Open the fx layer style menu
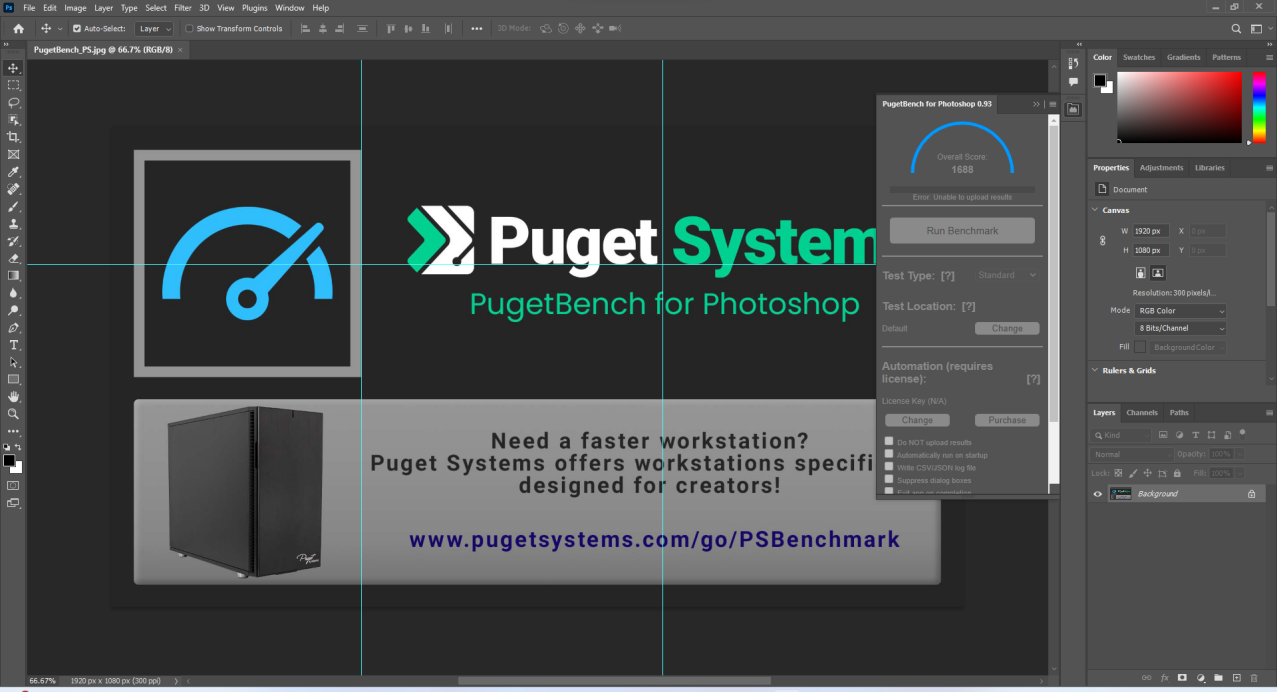Screen dimensions: 1277x692 [1164, 678]
